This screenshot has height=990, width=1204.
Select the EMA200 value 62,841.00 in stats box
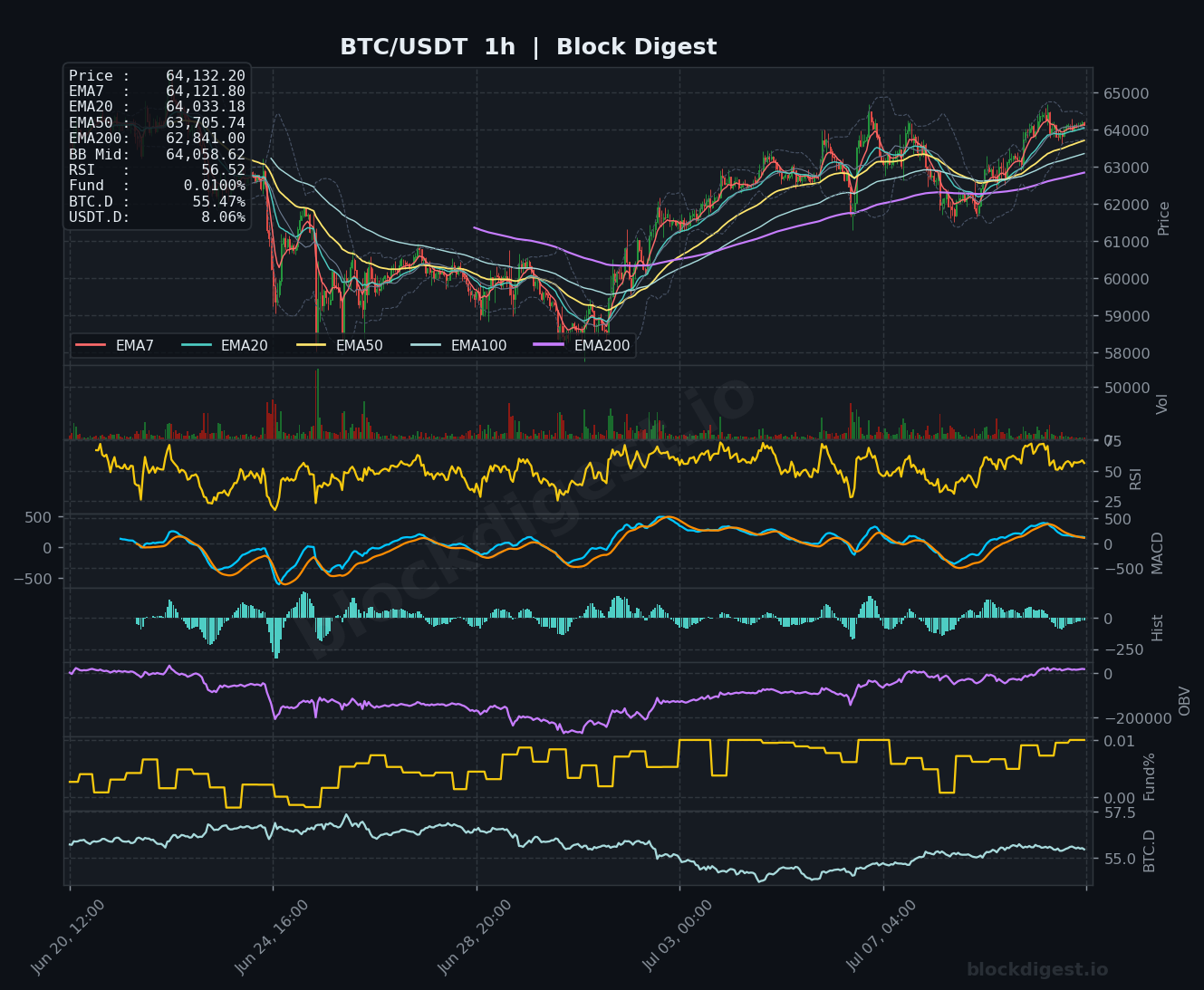(x=206, y=139)
